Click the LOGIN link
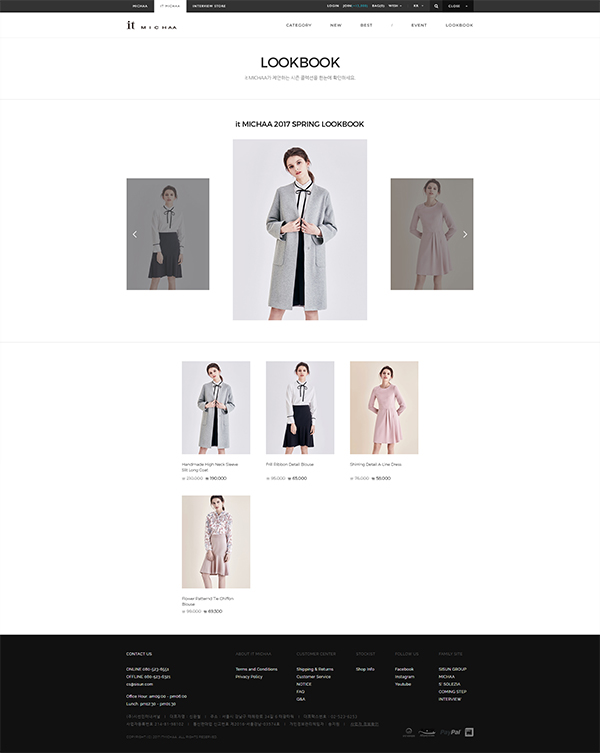600x753 pixels. click(333, 6)
